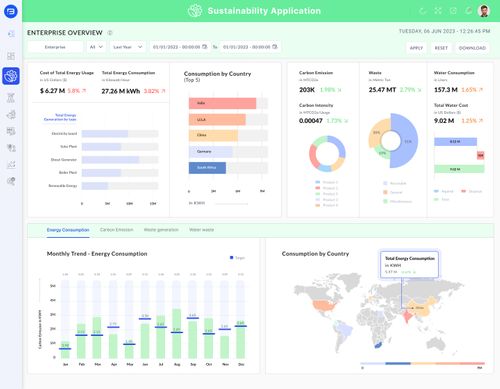Click the Germany bar in country chart

click(210, 152)
